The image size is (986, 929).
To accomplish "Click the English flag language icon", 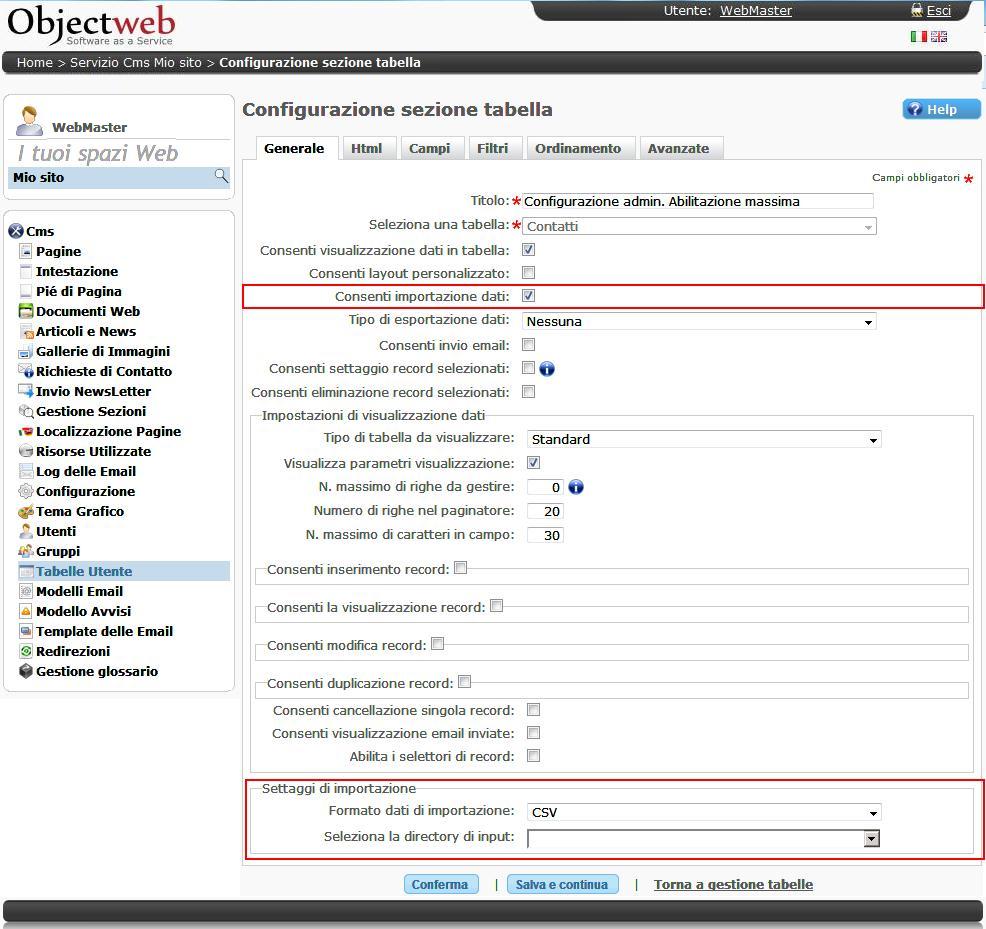I will [939, 37].
